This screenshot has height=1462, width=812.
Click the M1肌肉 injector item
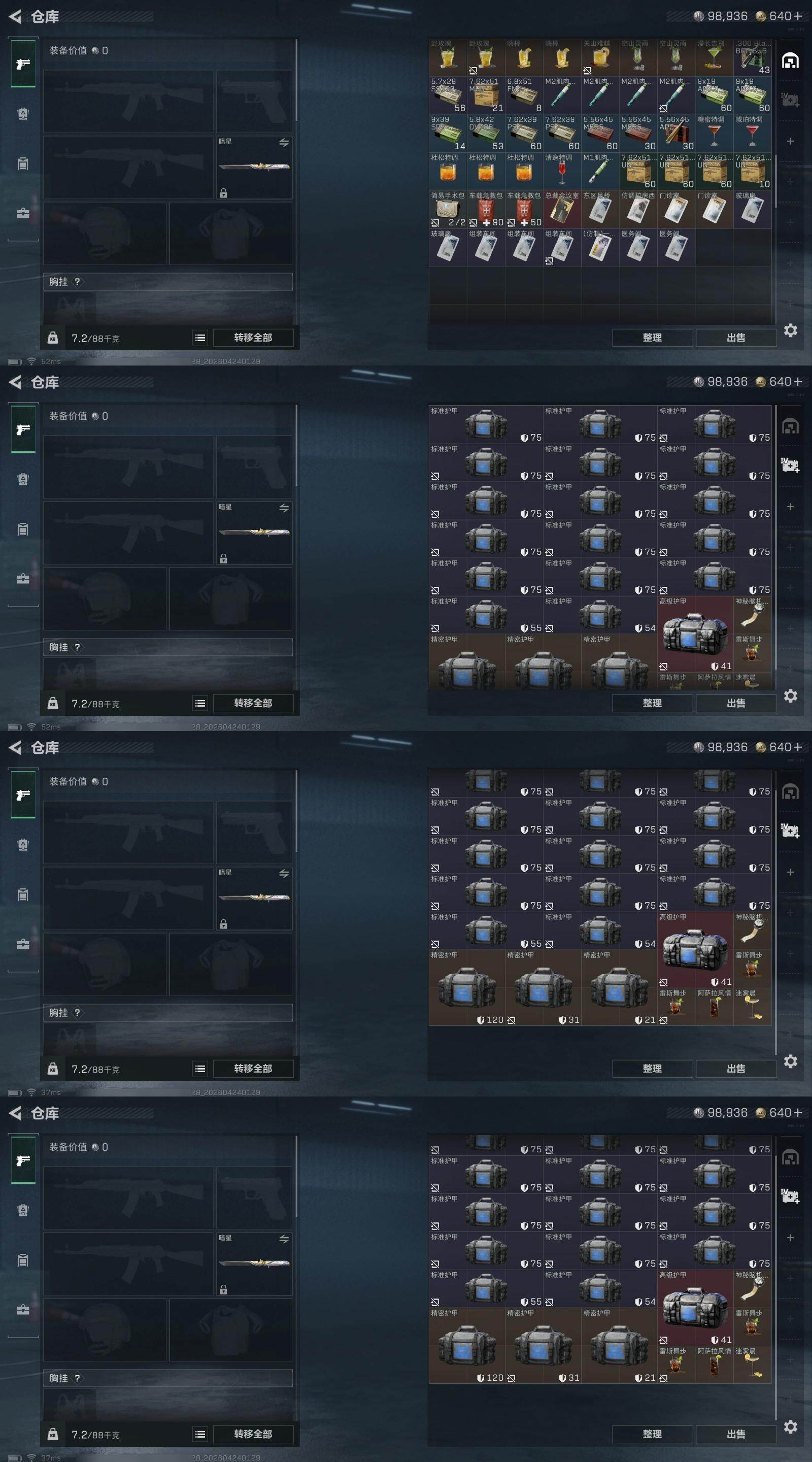click(x=600, y=172)
